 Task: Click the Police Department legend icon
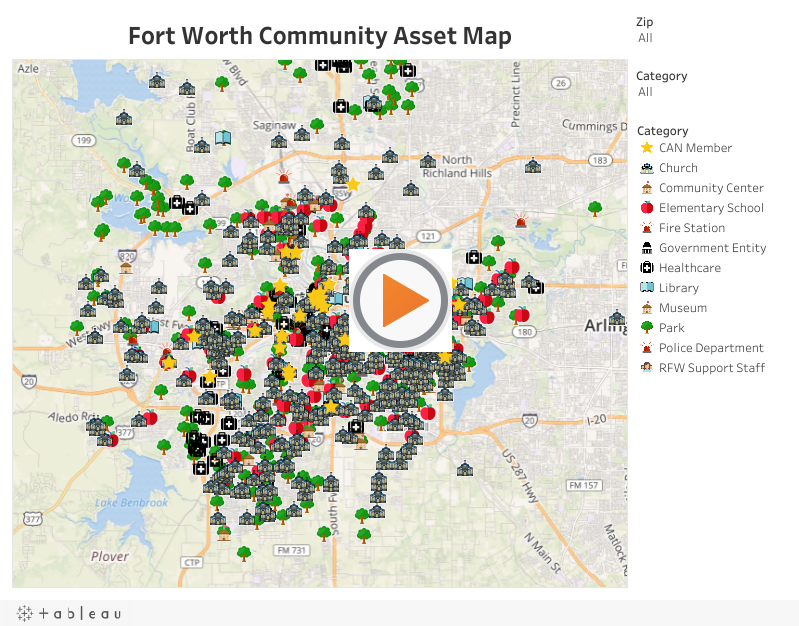pyautogui.click(x=647, y=348)
